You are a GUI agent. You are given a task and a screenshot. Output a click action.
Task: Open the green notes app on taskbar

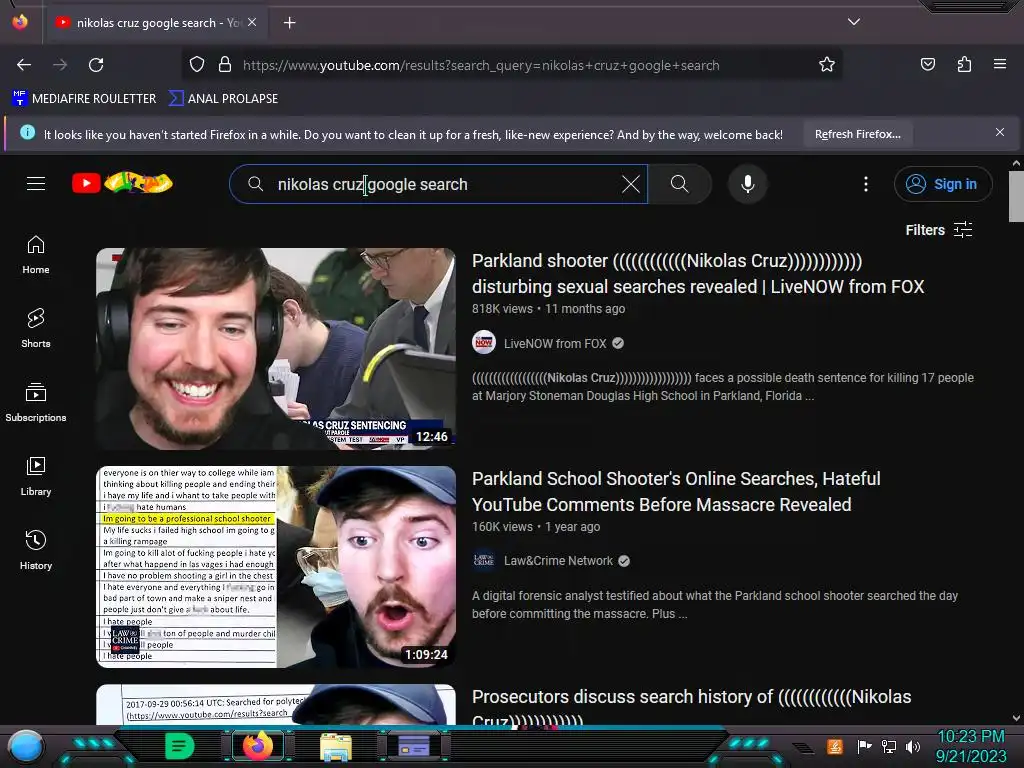(179, 746)
